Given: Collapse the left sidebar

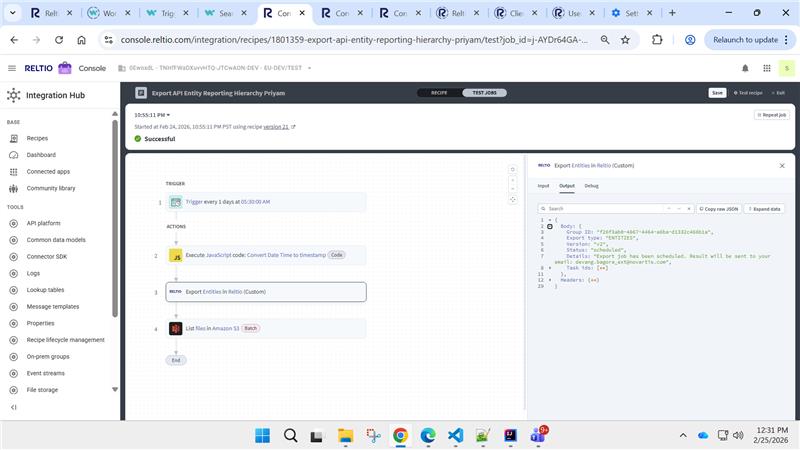Looking at the screenshot, I should pos(14,407).
